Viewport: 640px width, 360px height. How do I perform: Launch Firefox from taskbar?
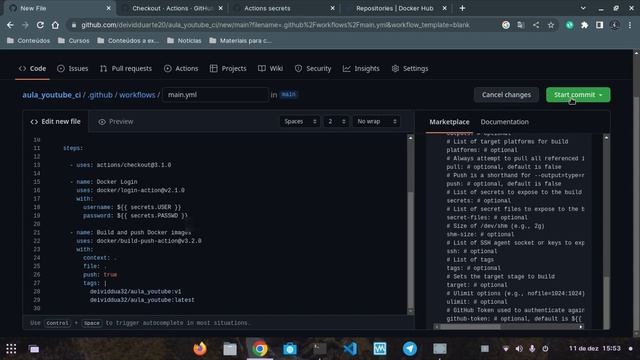[200, 349]
